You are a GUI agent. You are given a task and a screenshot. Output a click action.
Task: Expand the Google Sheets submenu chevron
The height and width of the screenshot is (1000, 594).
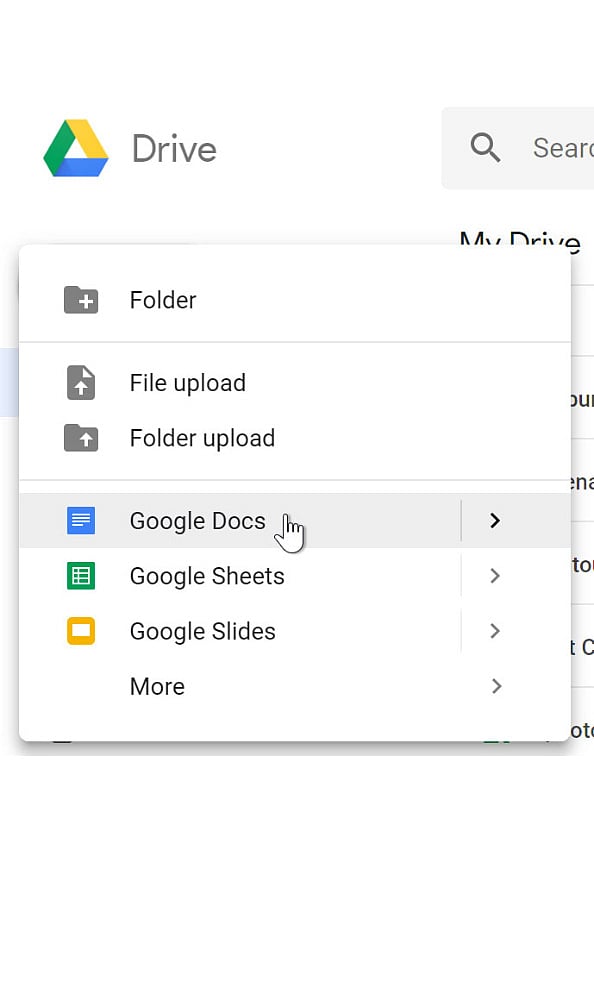(x=494, y=576)
